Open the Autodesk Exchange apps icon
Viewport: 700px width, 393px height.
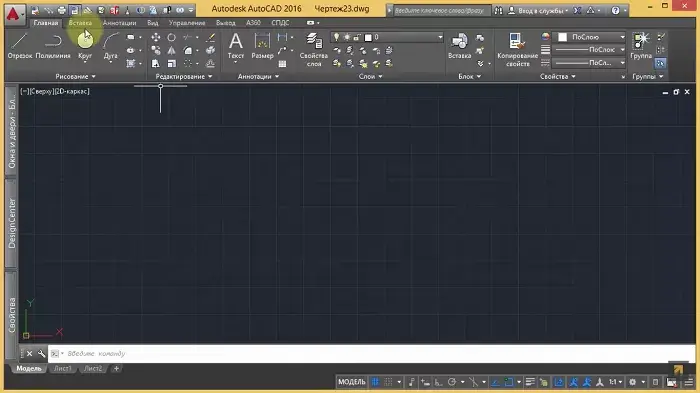point(577,10)
